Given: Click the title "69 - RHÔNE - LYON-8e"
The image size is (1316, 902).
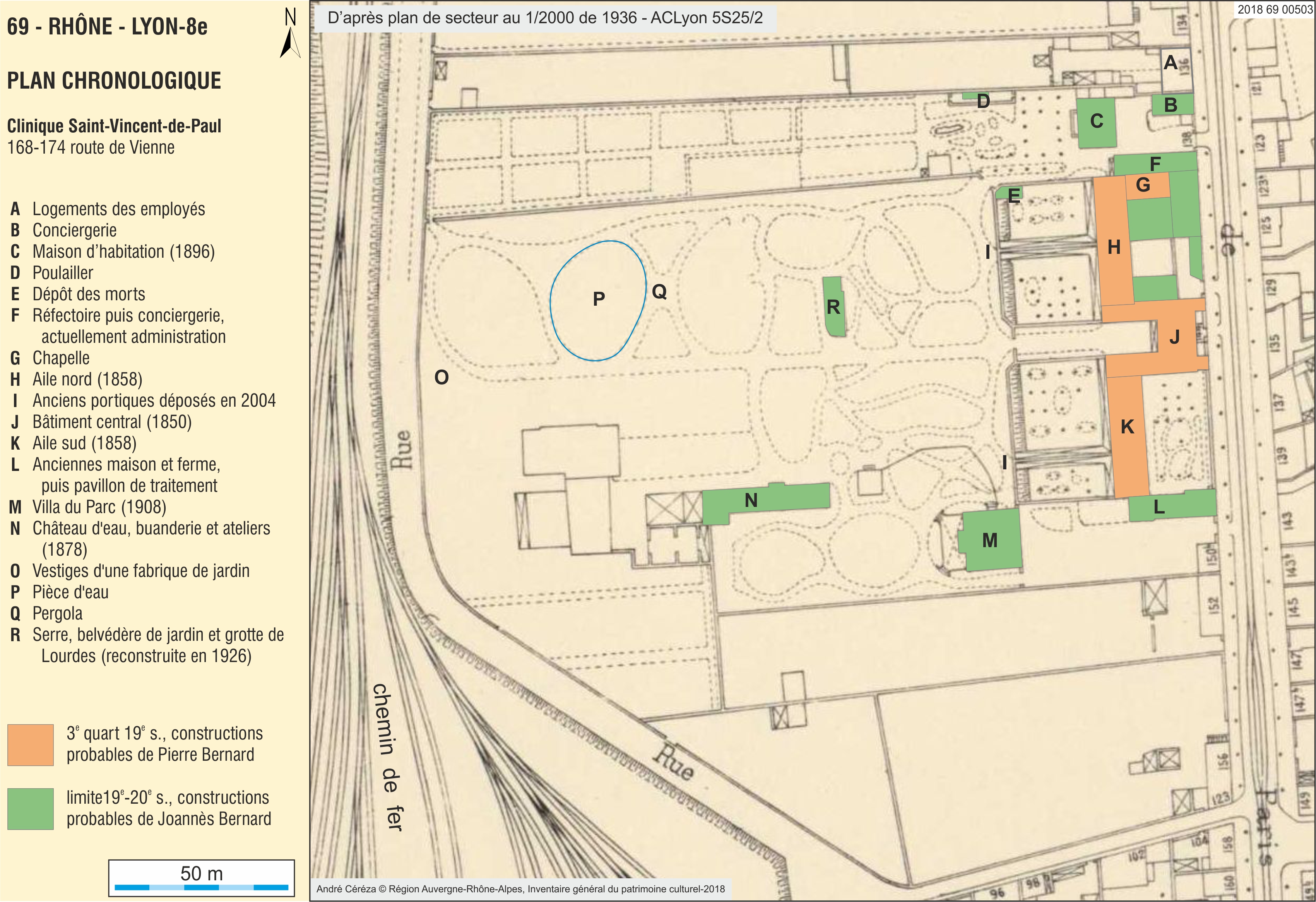Looking at the screenshot, I should click(107, 27).
